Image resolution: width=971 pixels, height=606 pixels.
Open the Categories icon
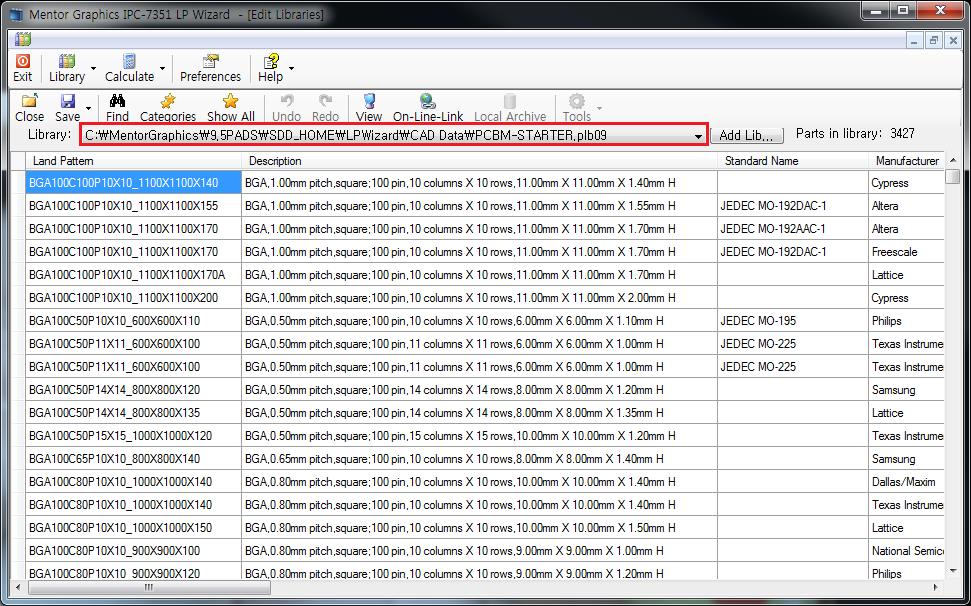click(168, 101)
